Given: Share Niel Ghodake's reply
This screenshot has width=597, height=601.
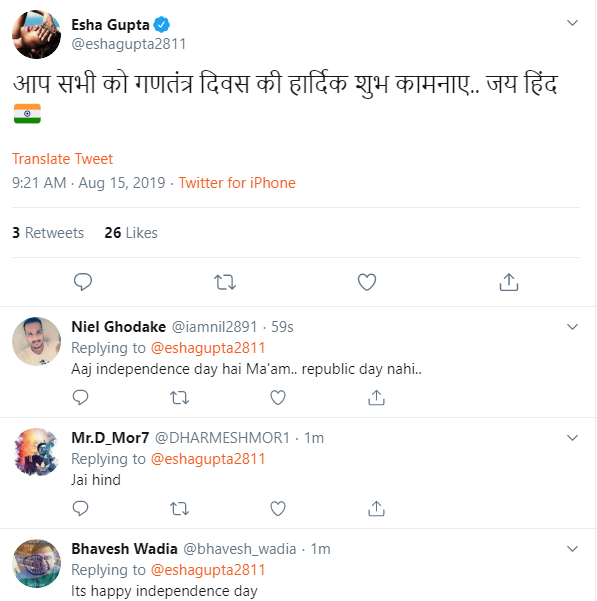Looking at the screenshot, I should click(x=376, y=397).
